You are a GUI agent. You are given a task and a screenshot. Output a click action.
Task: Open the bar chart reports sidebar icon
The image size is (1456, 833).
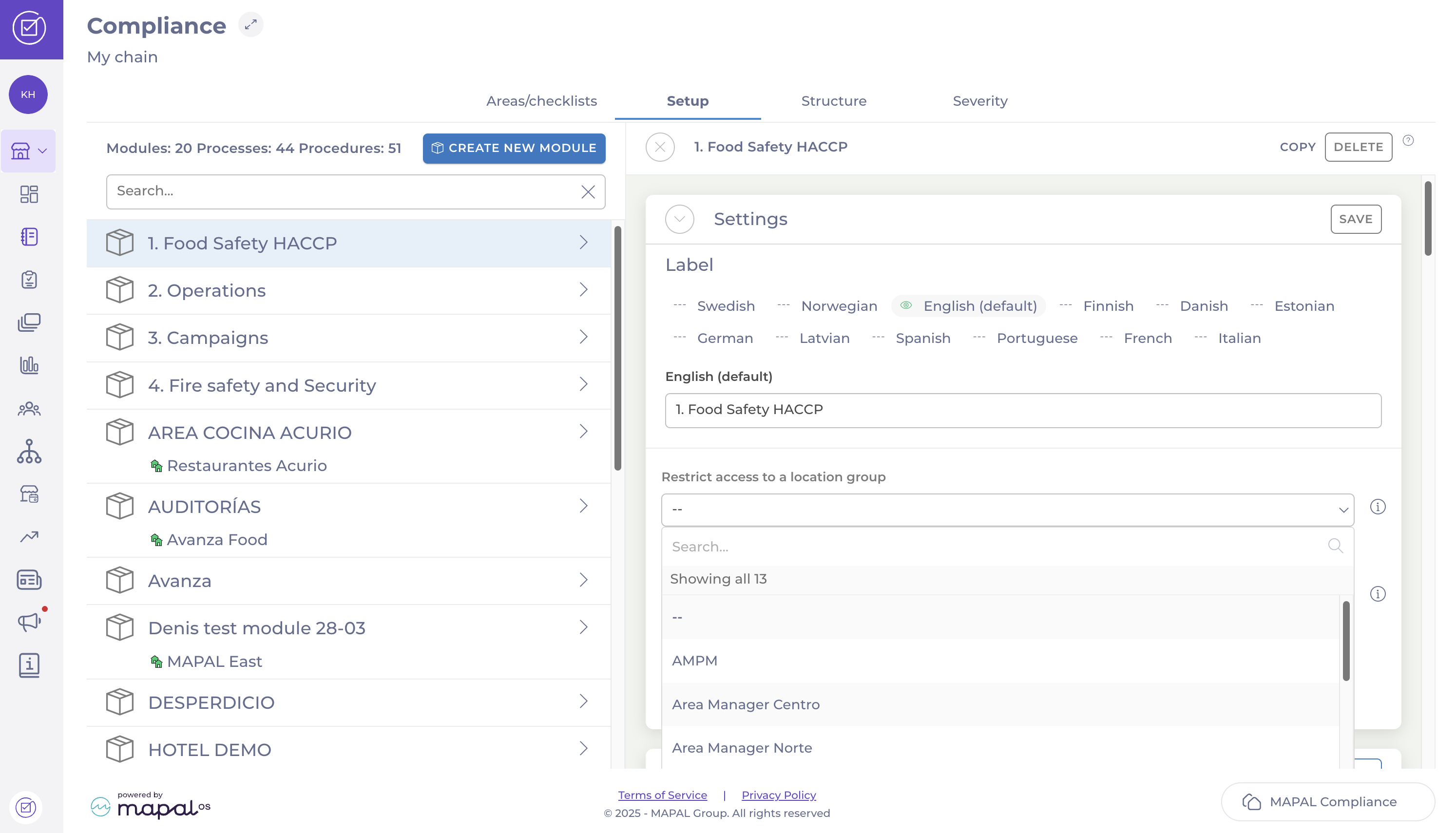(29, 365)
